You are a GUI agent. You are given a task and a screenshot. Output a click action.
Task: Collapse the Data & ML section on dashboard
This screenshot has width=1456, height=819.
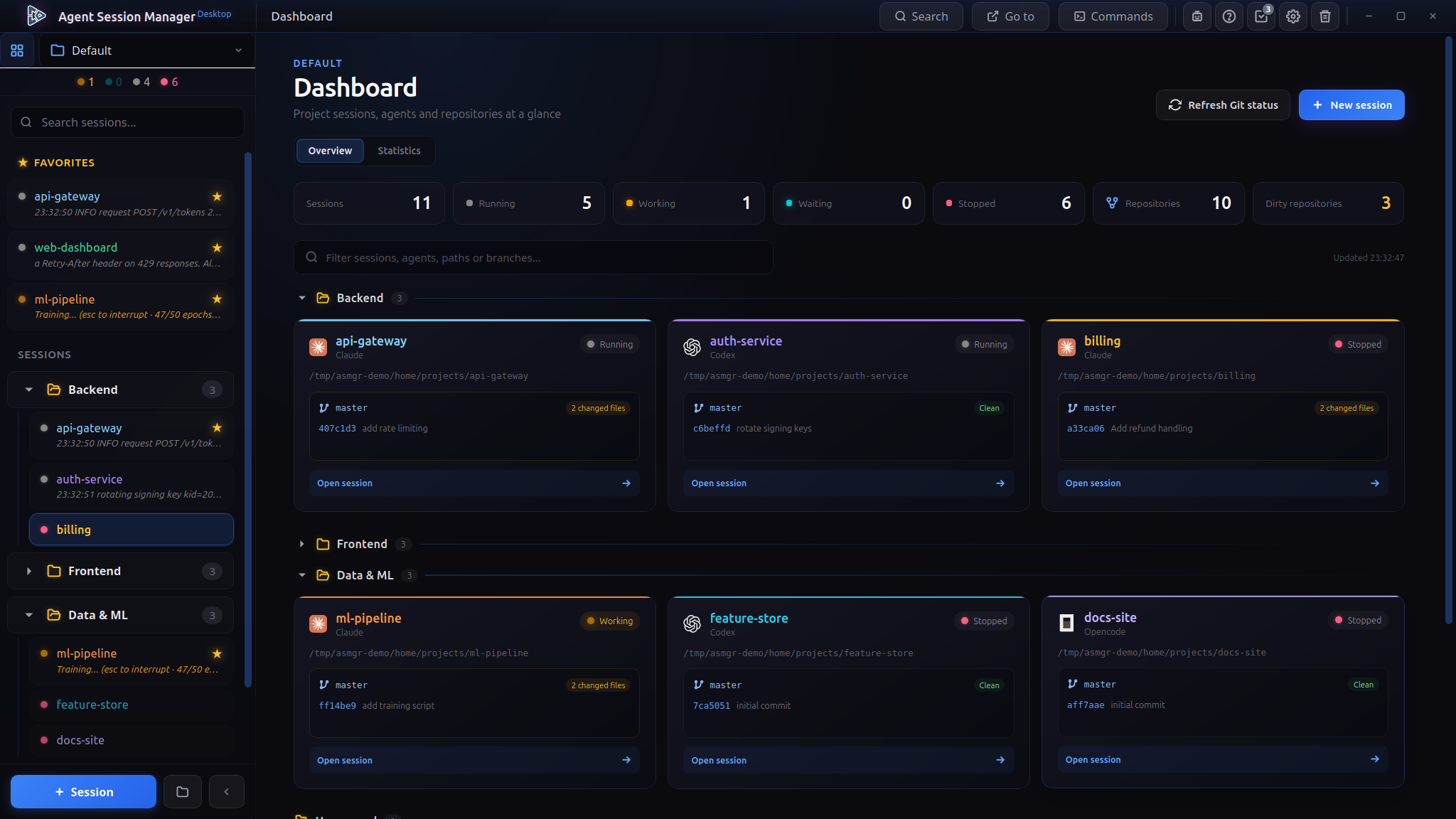click(302, 575)
